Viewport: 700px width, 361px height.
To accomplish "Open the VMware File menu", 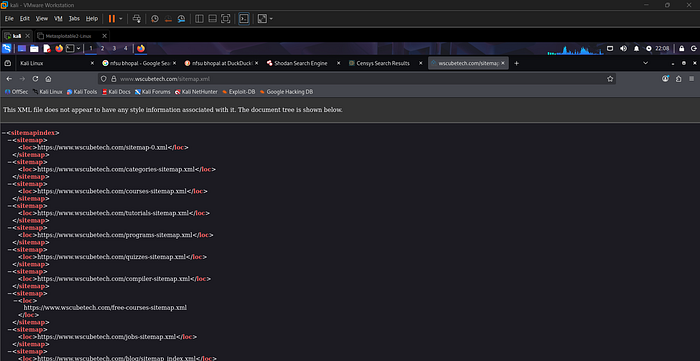I will point(9,19).
